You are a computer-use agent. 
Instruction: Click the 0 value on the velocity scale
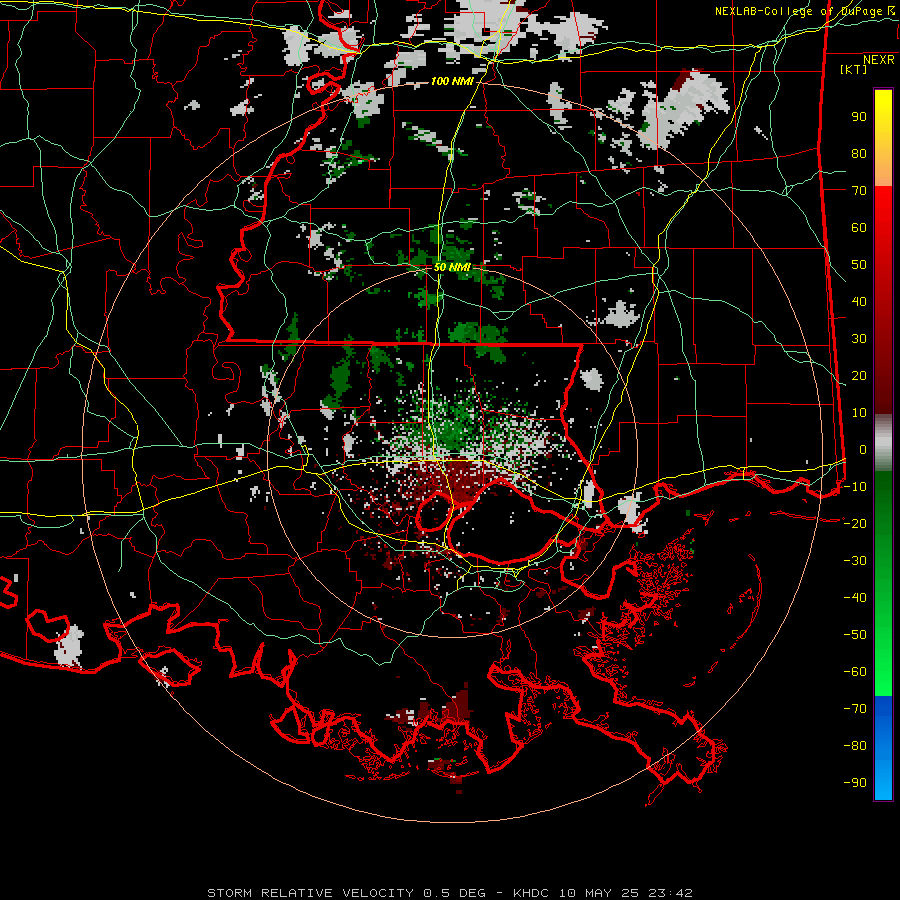[862, 450]
